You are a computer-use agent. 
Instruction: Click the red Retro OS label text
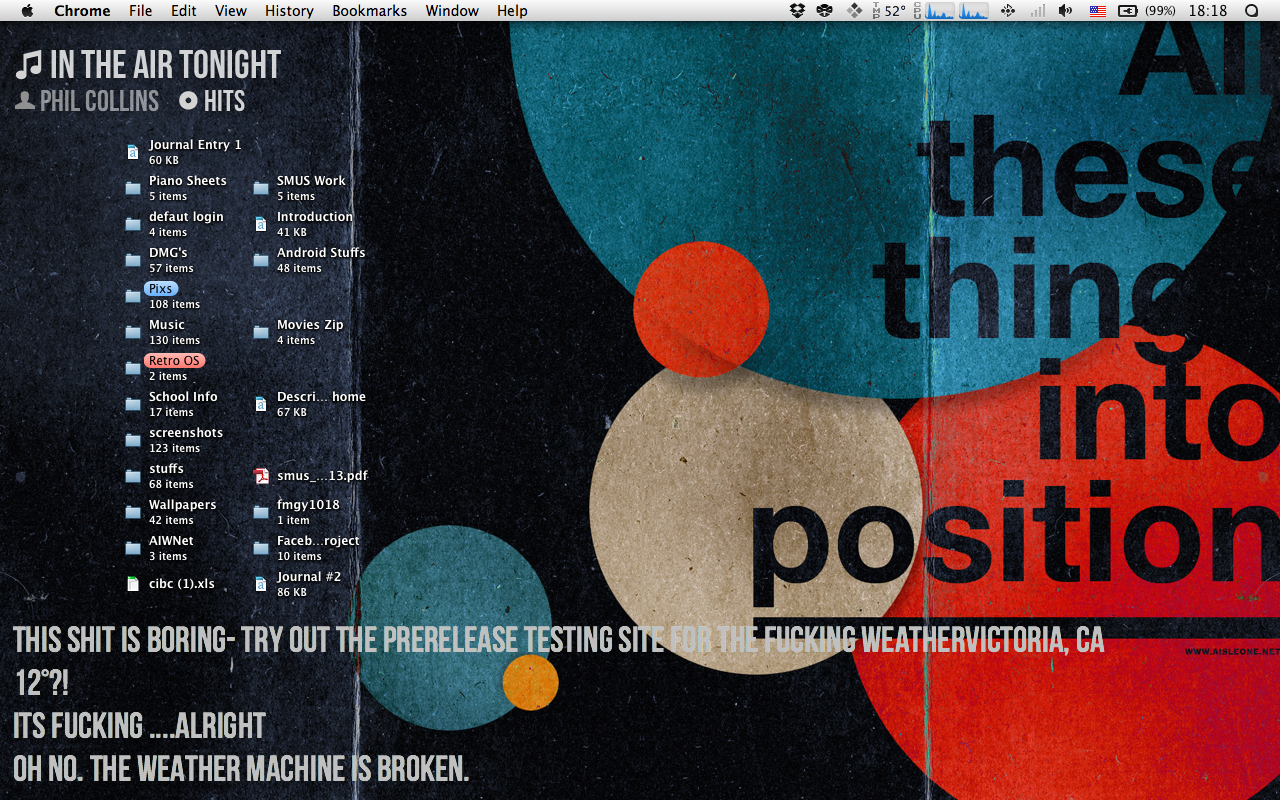click(x=175, y=361)
